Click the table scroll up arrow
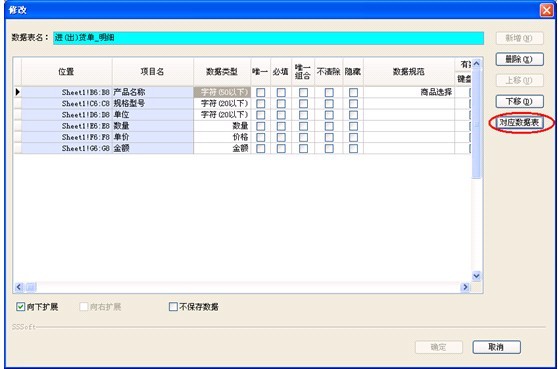 click(x=477, y=64)
